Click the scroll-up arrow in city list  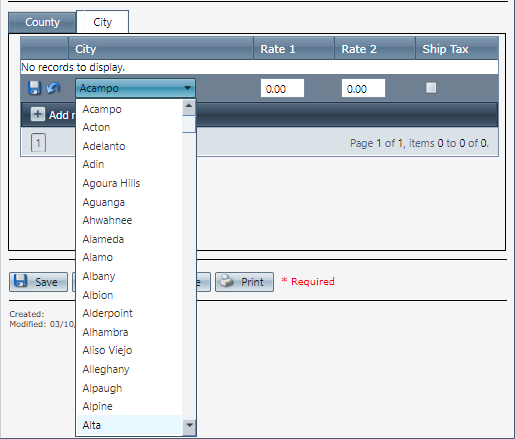click(189, 106)
